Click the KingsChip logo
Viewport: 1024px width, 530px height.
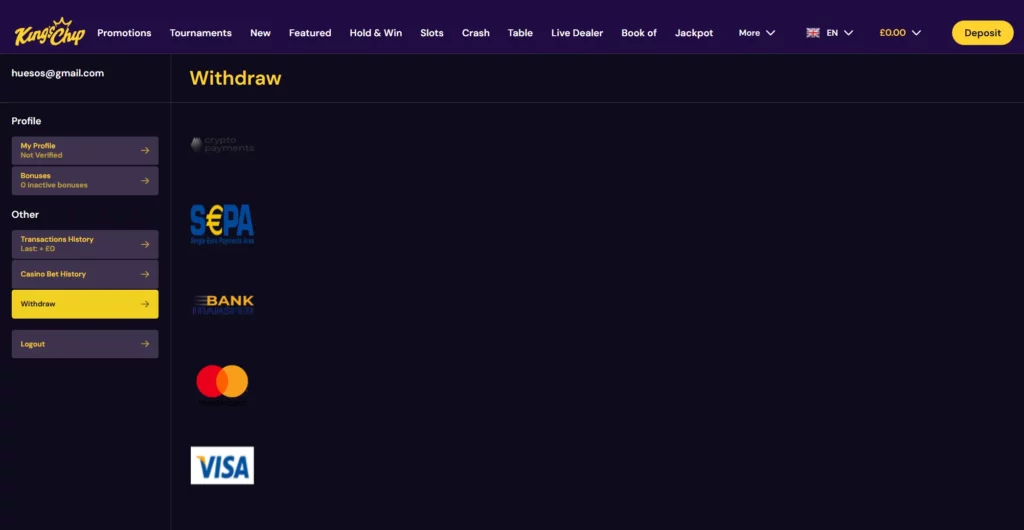point(49,32)
